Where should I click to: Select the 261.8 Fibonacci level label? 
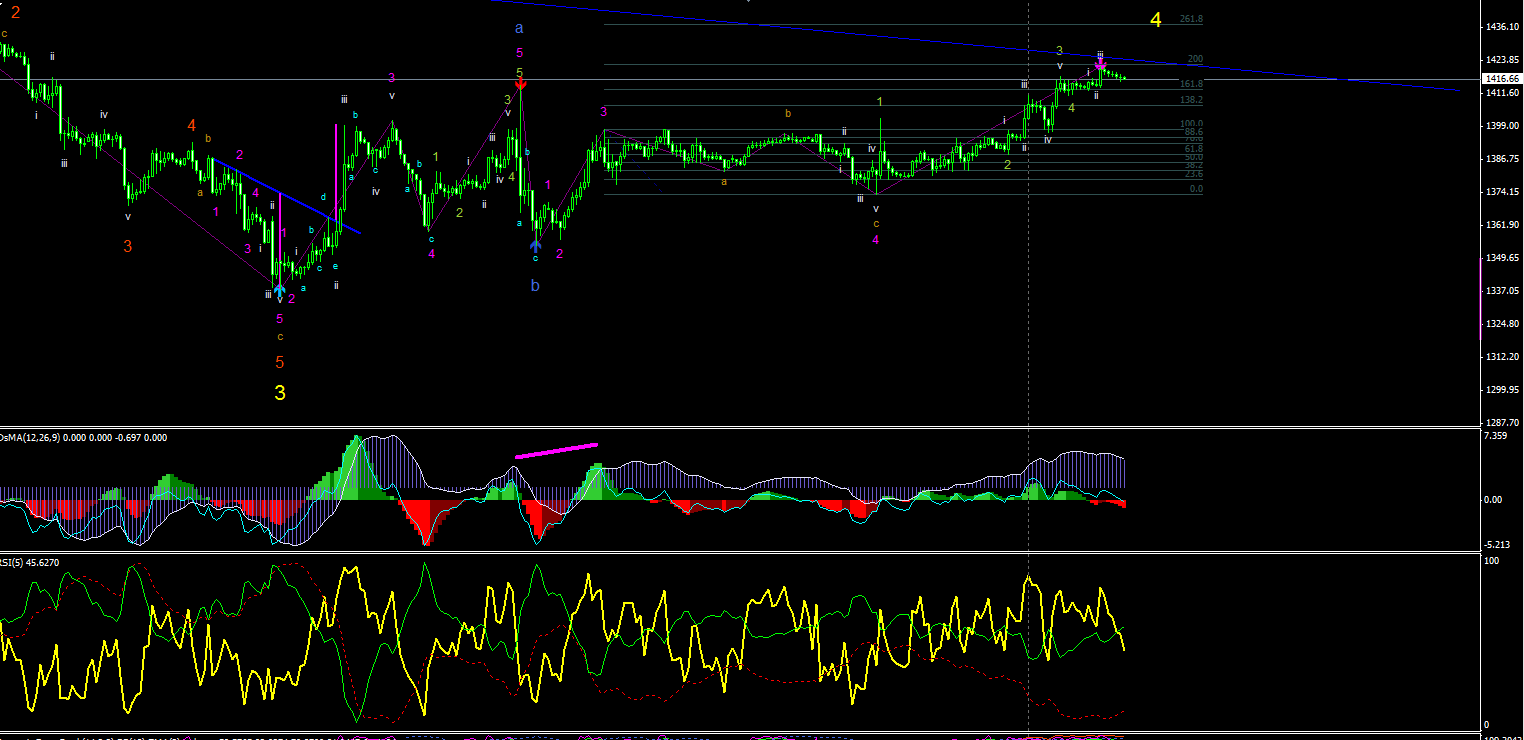click(1191, 19)
